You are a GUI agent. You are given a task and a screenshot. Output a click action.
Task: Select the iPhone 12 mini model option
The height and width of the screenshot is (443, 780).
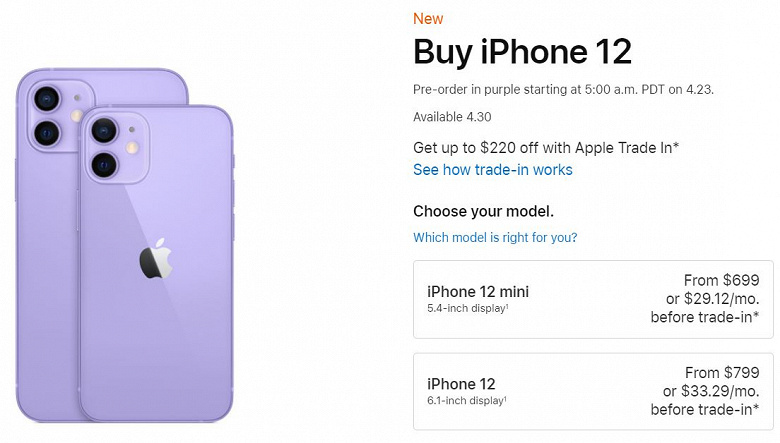pos(592,298)
